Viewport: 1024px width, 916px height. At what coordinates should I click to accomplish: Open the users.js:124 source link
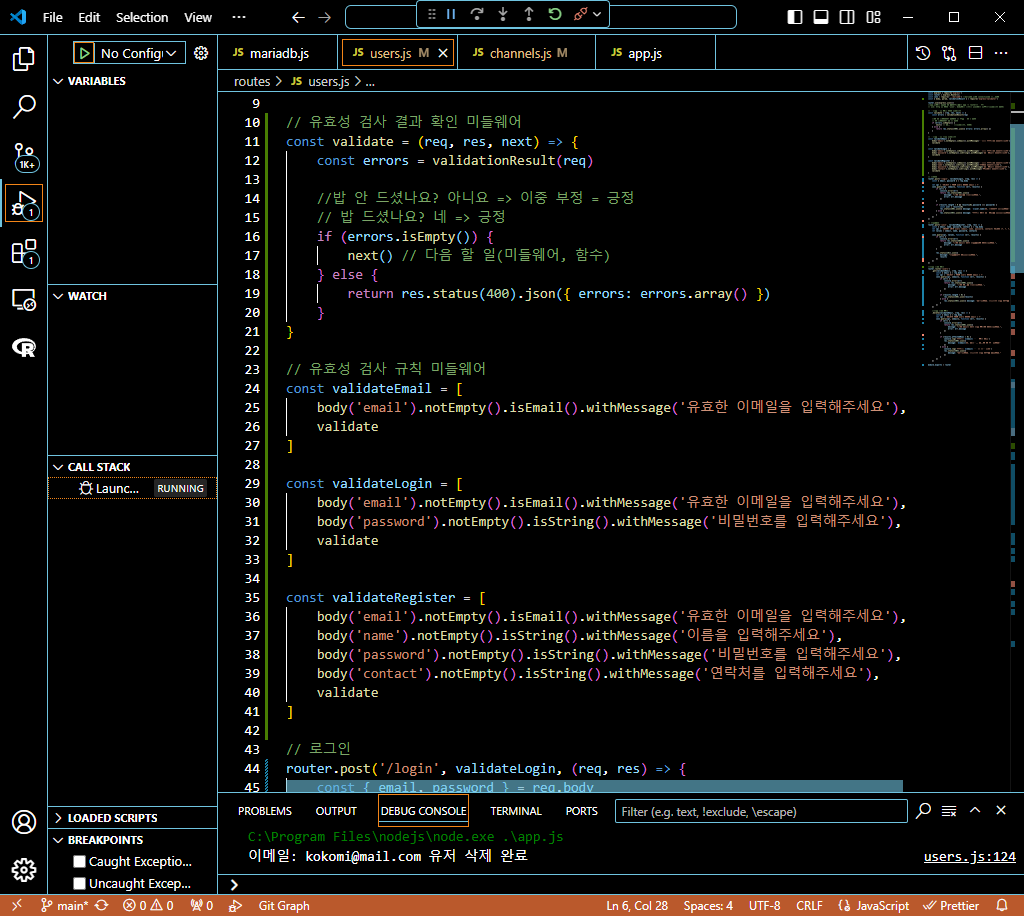click(x=969, y=856)
